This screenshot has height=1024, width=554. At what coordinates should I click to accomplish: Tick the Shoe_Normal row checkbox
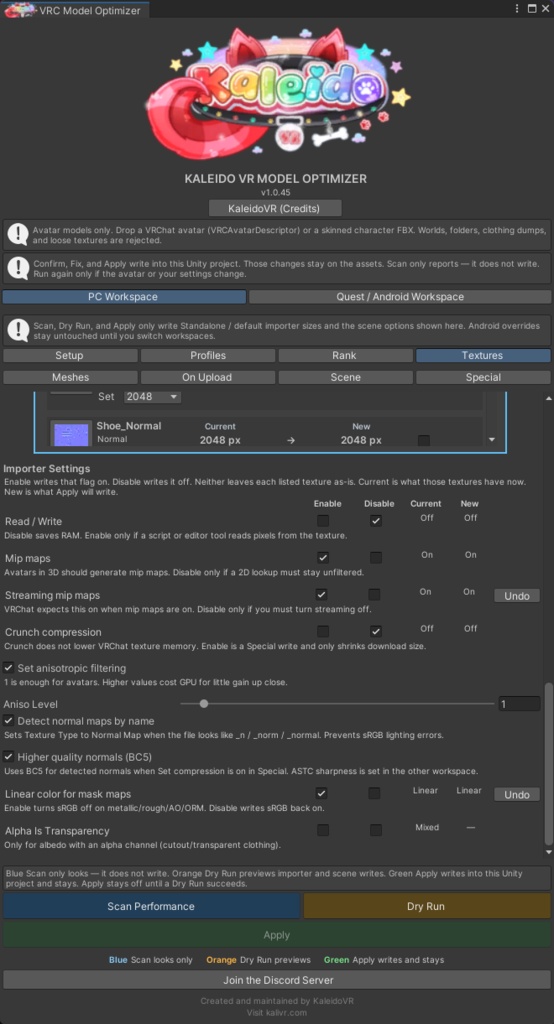click(423, 440)
